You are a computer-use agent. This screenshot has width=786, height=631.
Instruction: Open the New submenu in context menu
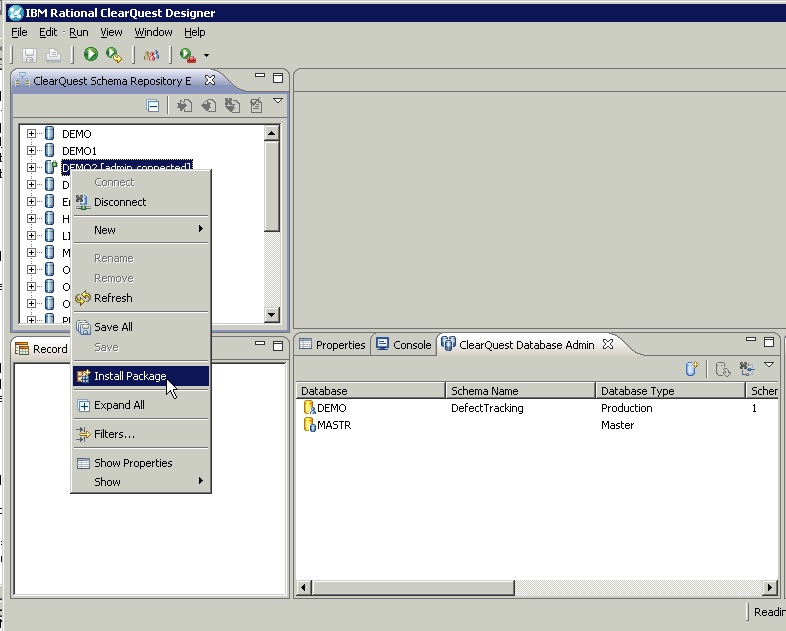(141, 230)
